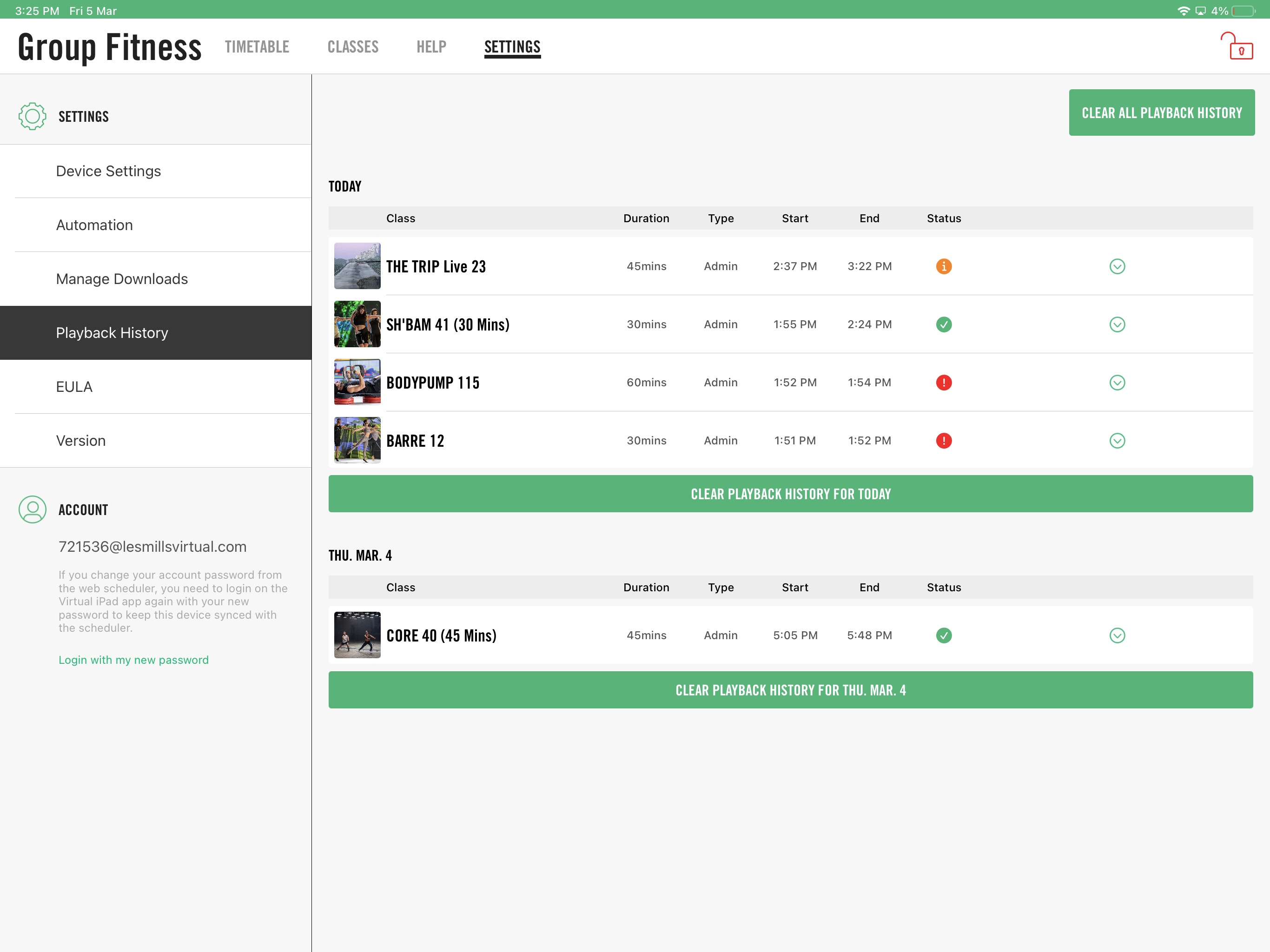Click the settings gear icon in sidebar

click(x=32, y=117)
